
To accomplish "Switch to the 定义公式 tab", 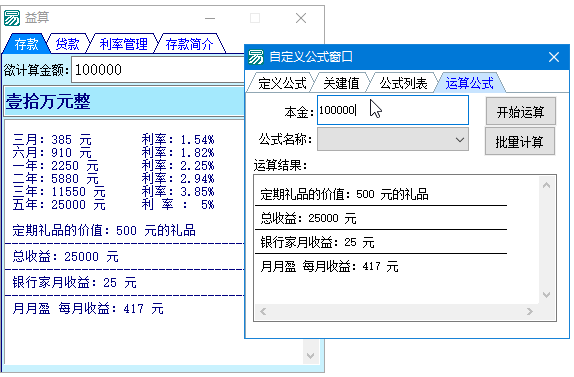I will (282, 83).
